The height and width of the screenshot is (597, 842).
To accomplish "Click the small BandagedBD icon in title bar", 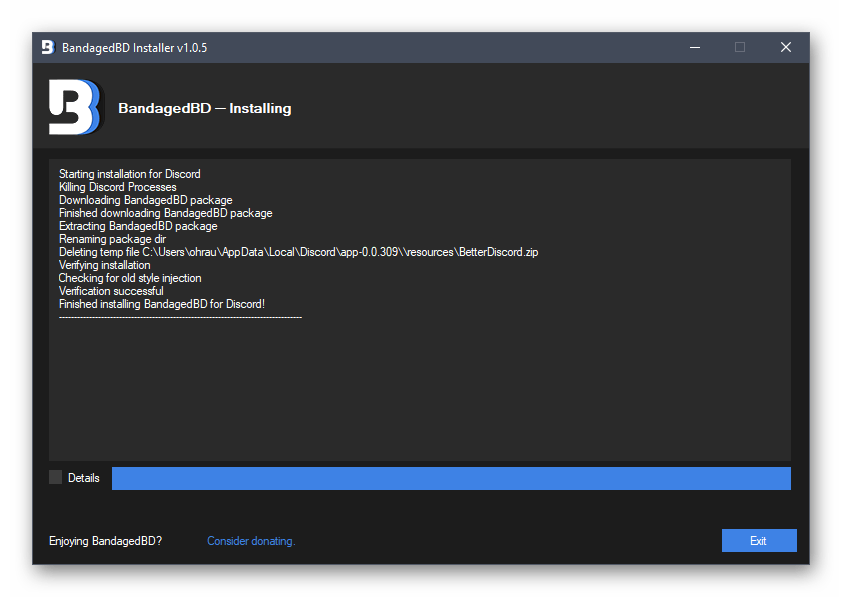I will coord(47,47).
